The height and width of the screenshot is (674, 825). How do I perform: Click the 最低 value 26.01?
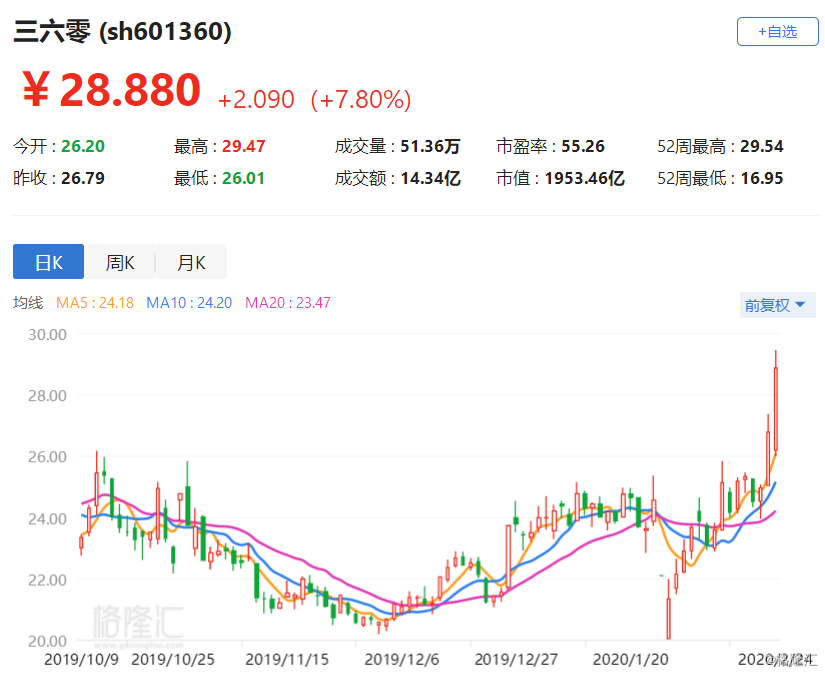pos(243,178)
